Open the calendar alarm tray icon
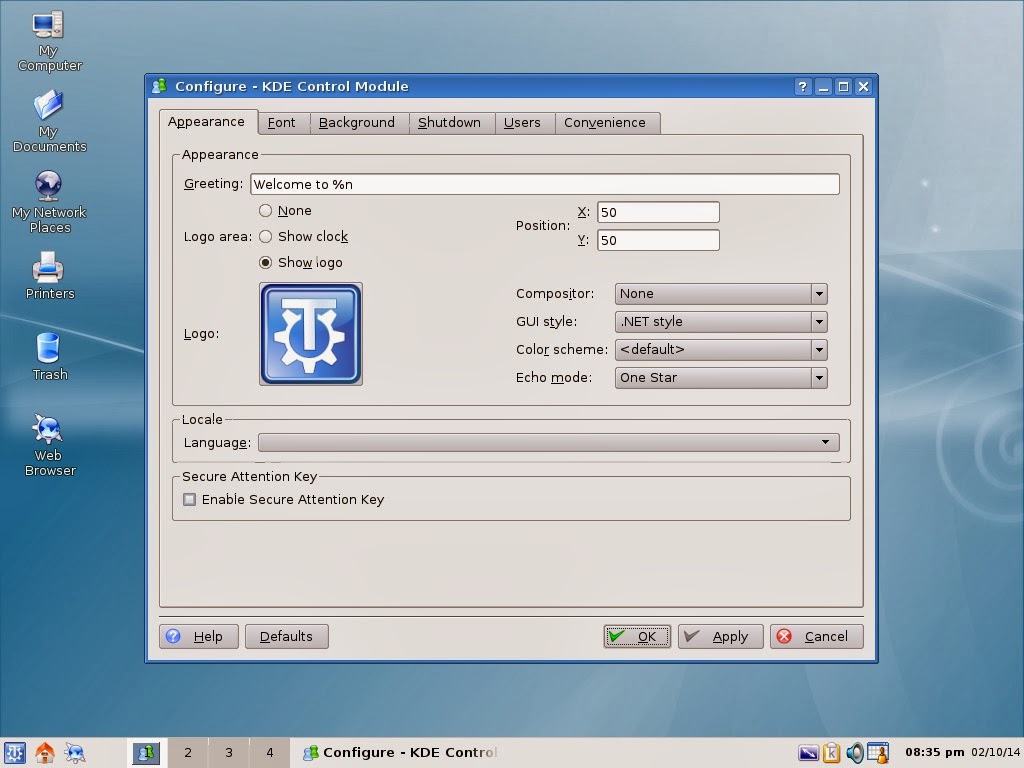Screen dimensions: 1024x768 [x=878, y=752]
